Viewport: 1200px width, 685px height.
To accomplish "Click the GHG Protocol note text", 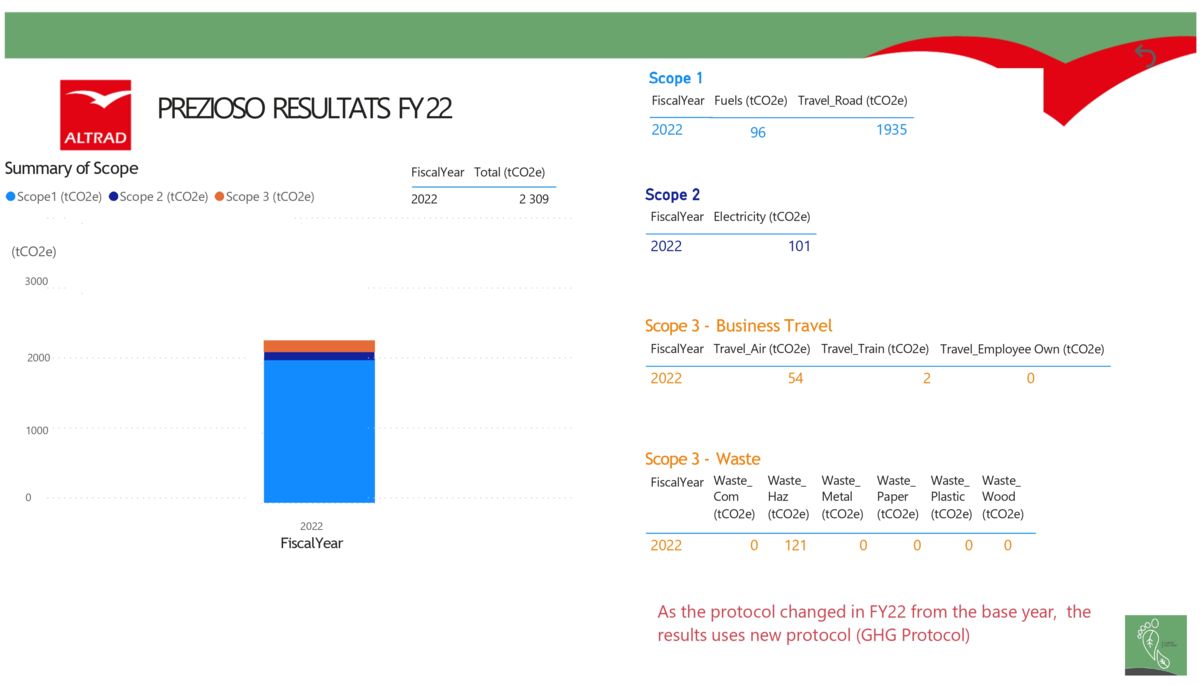I will click(874, 623).
